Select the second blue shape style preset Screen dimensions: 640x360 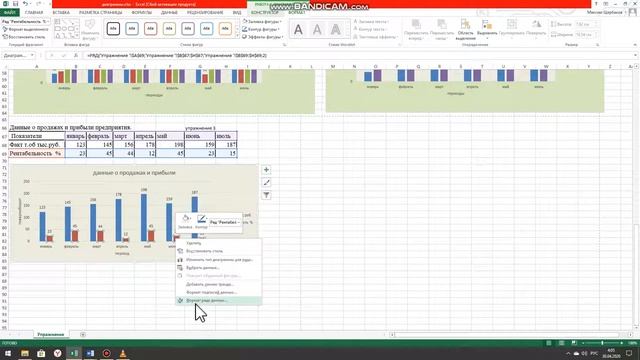click(x=132, y=29)
